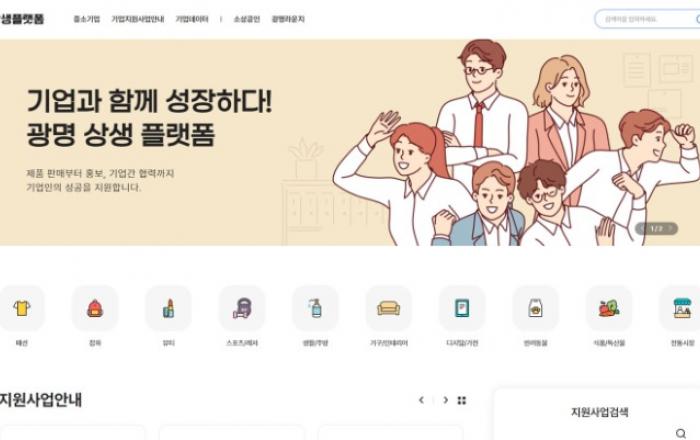The image size is (700, 440).
Task: Open the 중소기업 menu item
Action: coord(87,19)
